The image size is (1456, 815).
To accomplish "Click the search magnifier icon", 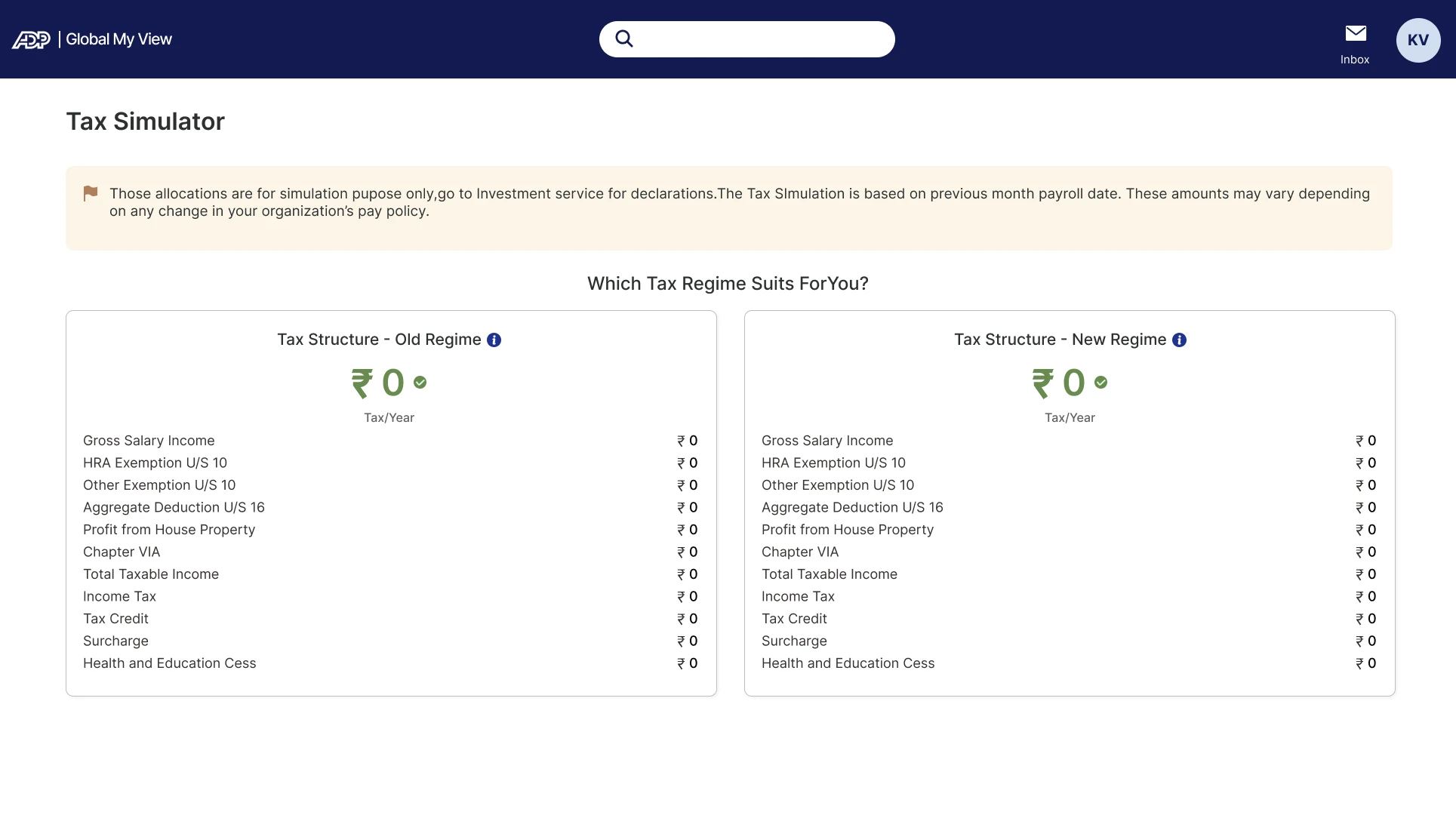I will 624,38.
